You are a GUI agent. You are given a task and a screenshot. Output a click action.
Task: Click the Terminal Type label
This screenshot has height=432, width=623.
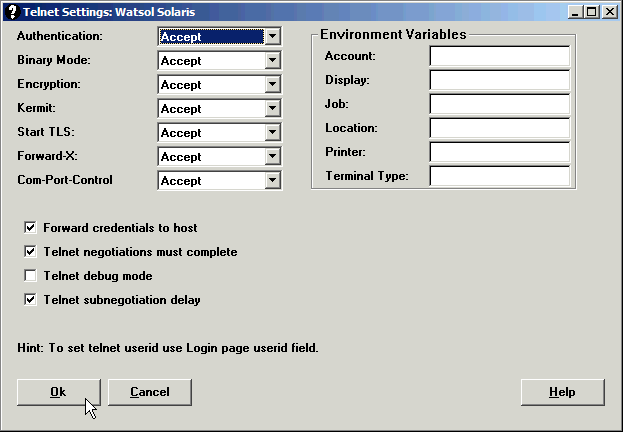click(367, 176)
